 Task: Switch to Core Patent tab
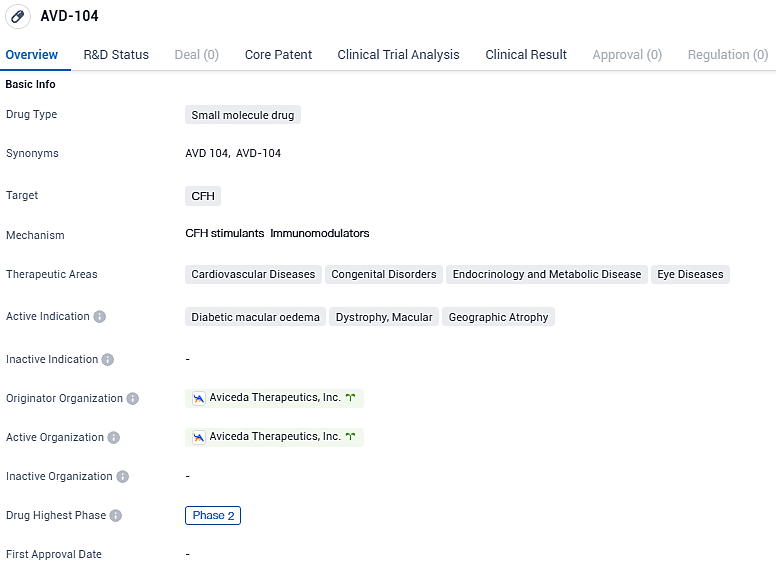[278, 55]
